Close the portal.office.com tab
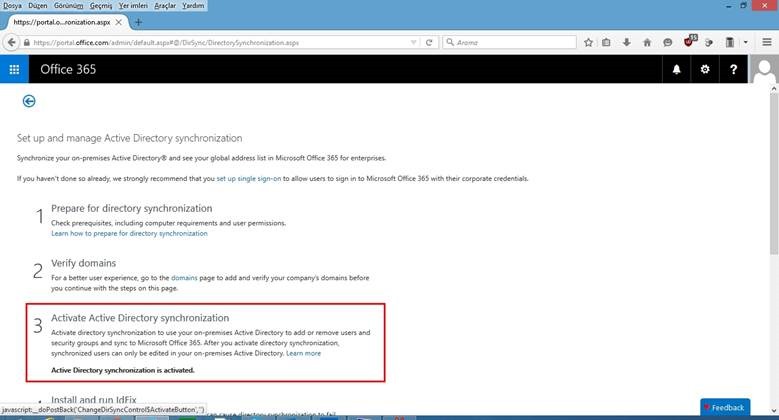 click(118, 22)
